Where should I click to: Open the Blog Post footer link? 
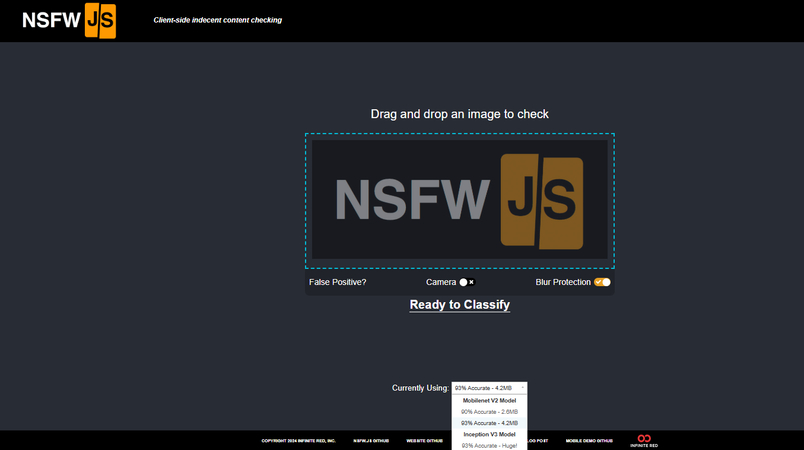[x=537, y=441]
